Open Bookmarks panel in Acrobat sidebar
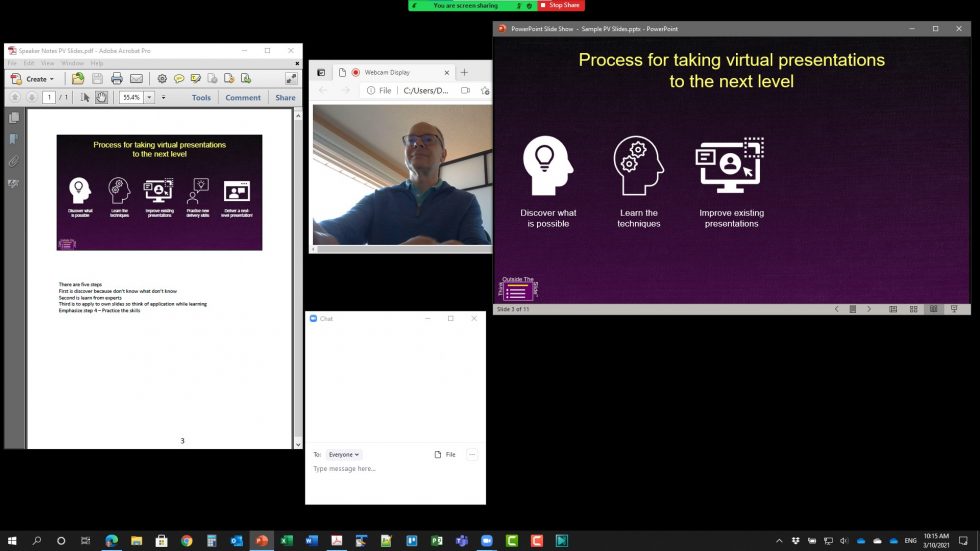Image resolution: width=980 pixels, height=551 pixels. [14, 139]
